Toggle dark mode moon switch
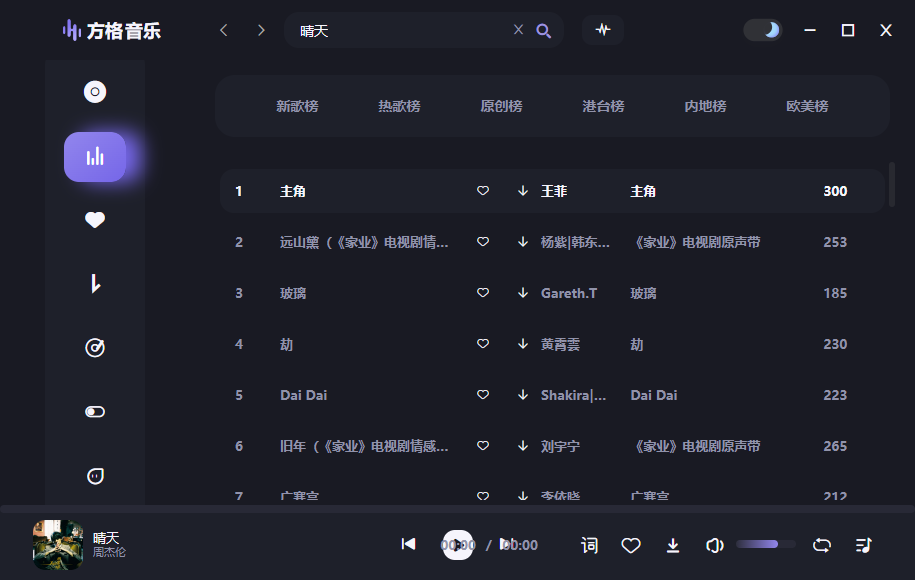 pos(762,30)
